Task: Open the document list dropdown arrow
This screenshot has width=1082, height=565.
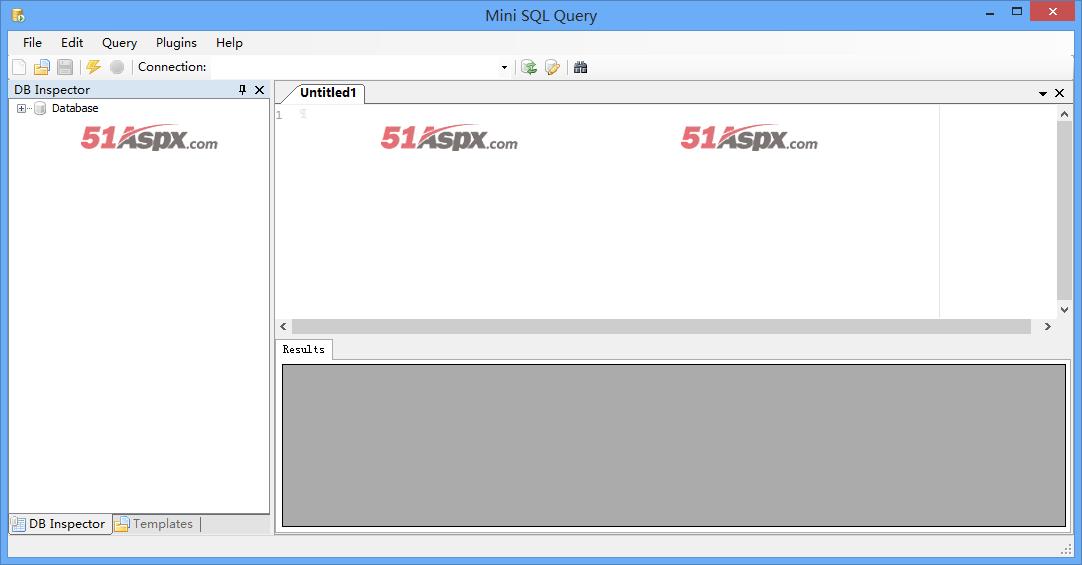Action: pyautogui.click(x=1043, y=93)
